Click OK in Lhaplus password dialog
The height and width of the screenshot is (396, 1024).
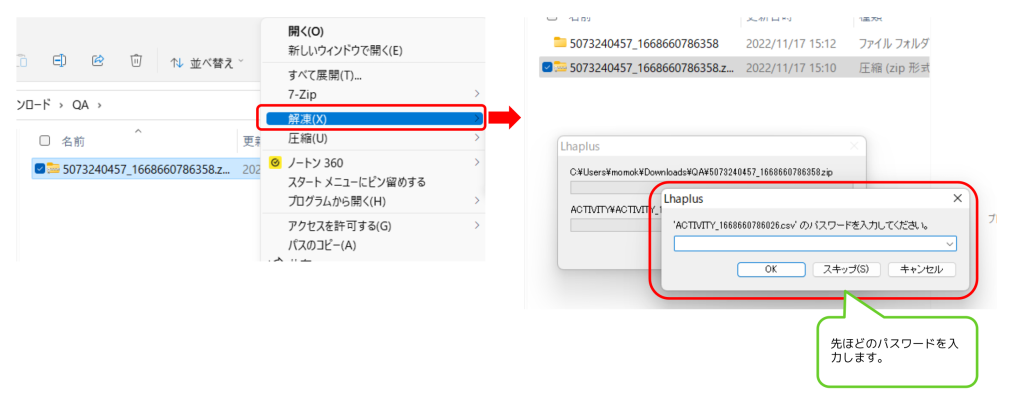pyautogui.click(x=771, y=269)
